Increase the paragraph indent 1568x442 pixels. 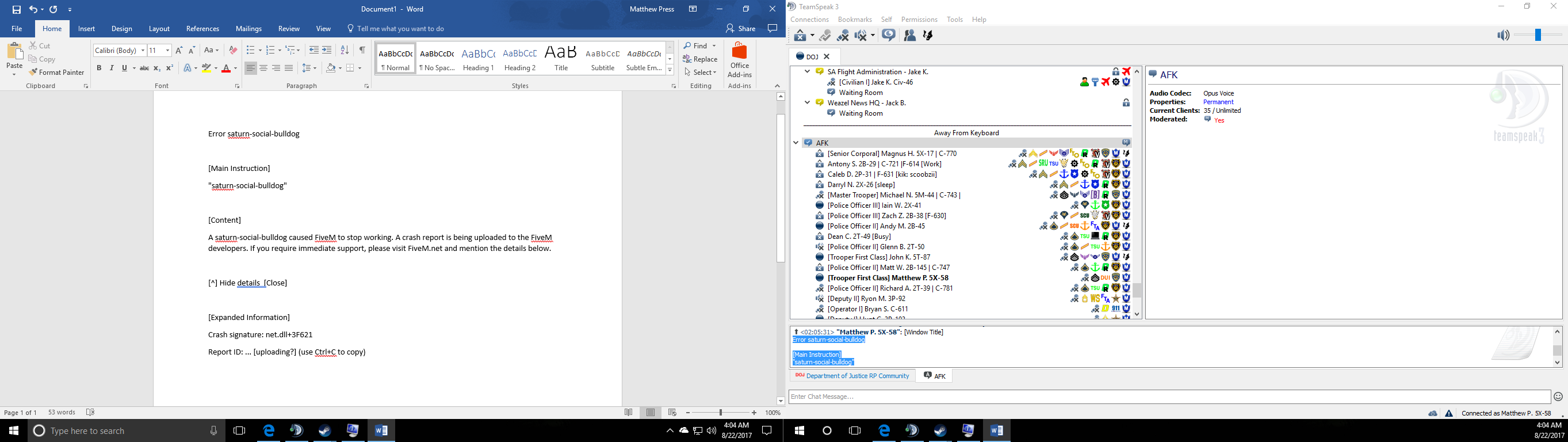tap(327, 50)
